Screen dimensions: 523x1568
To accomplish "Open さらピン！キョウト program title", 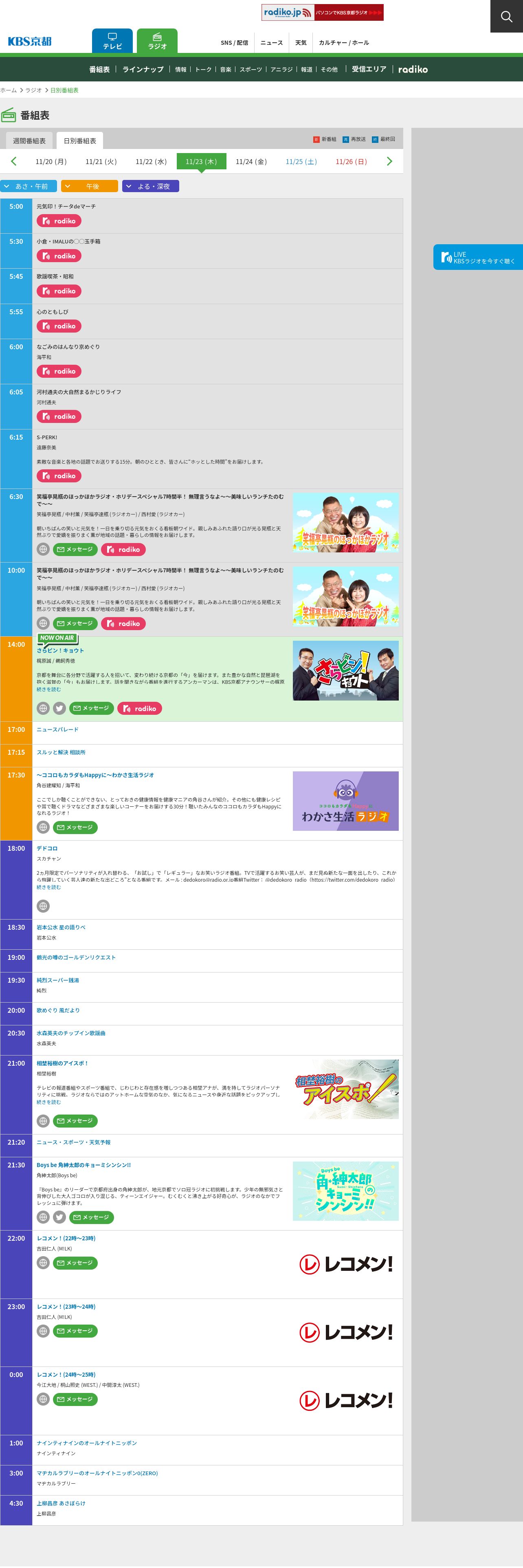I will 60,651.
